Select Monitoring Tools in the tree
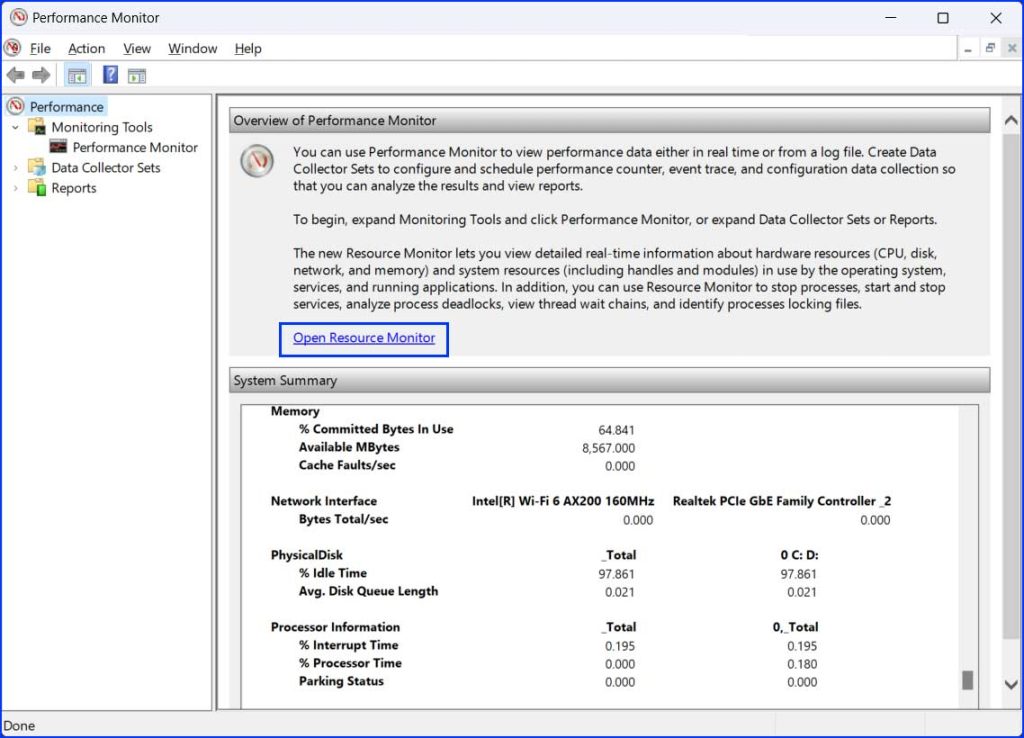Image resolution: width=1024 pixels, height=738 pixels. coord(102,127)
